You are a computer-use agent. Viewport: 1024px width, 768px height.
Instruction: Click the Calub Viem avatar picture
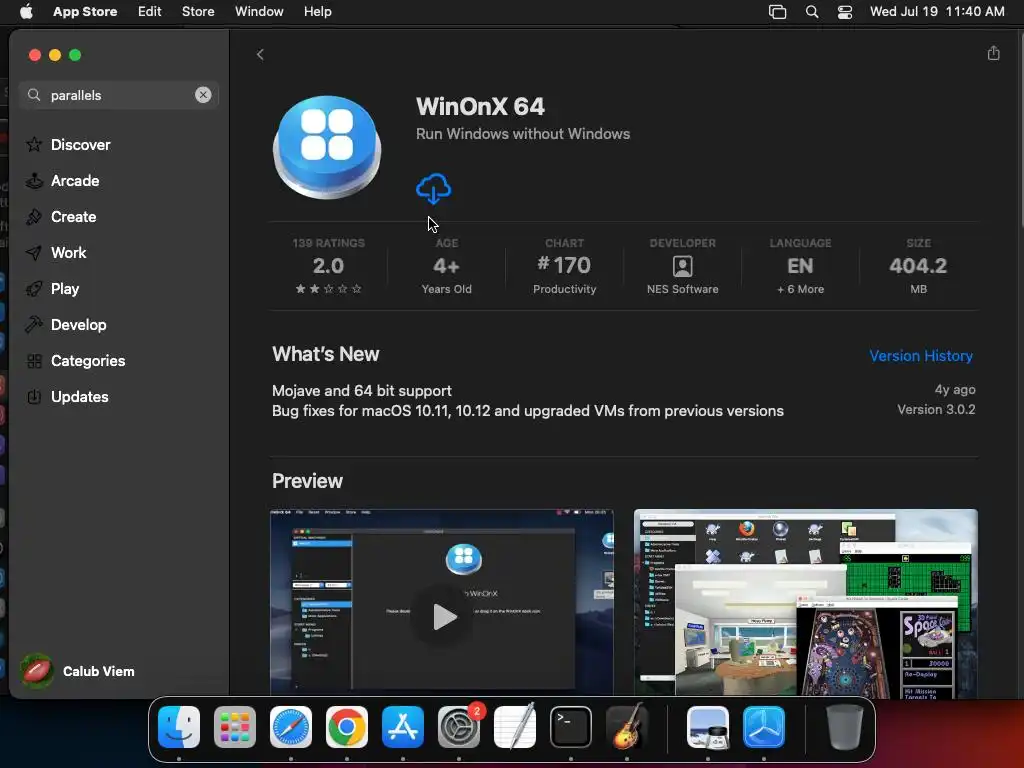pos(36,671)
